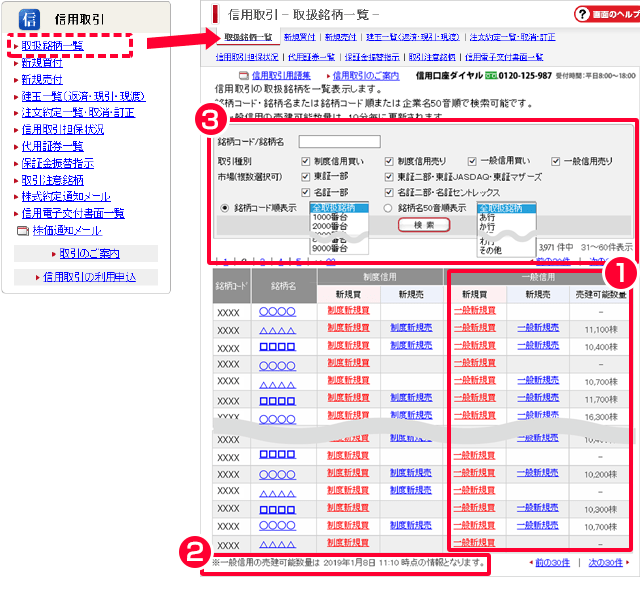The image size is (640, 590).
Task: Toggle 東証二部・東証JASDAQ・東証マザーズ checkbox
Action: (x=389, y=177)
